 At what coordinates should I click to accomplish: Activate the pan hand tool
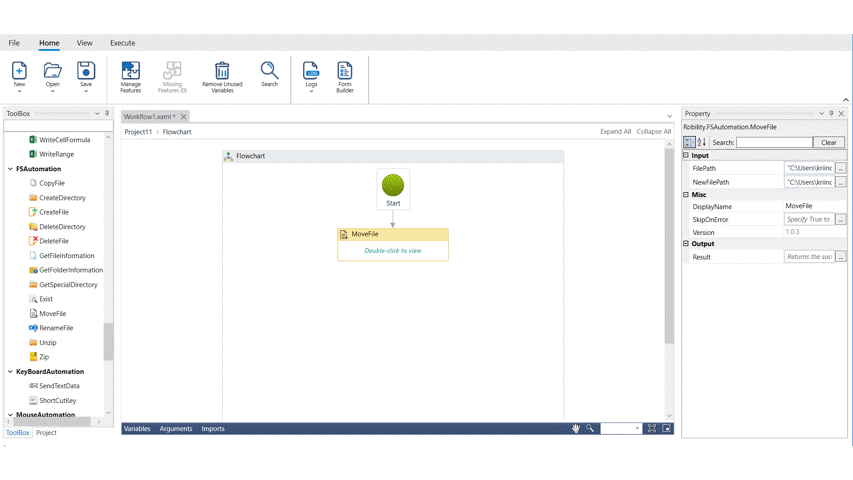[x=576, y=428]
